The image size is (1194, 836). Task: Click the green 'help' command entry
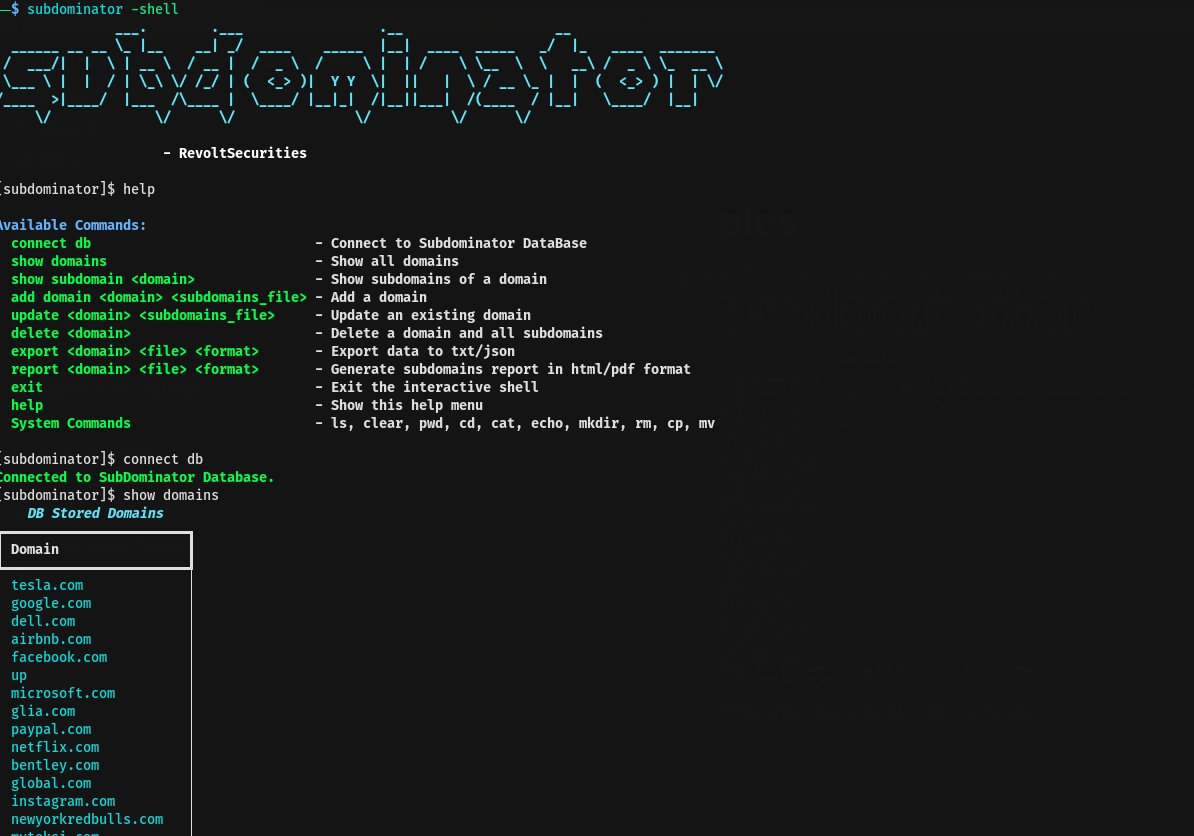[27, 405]
